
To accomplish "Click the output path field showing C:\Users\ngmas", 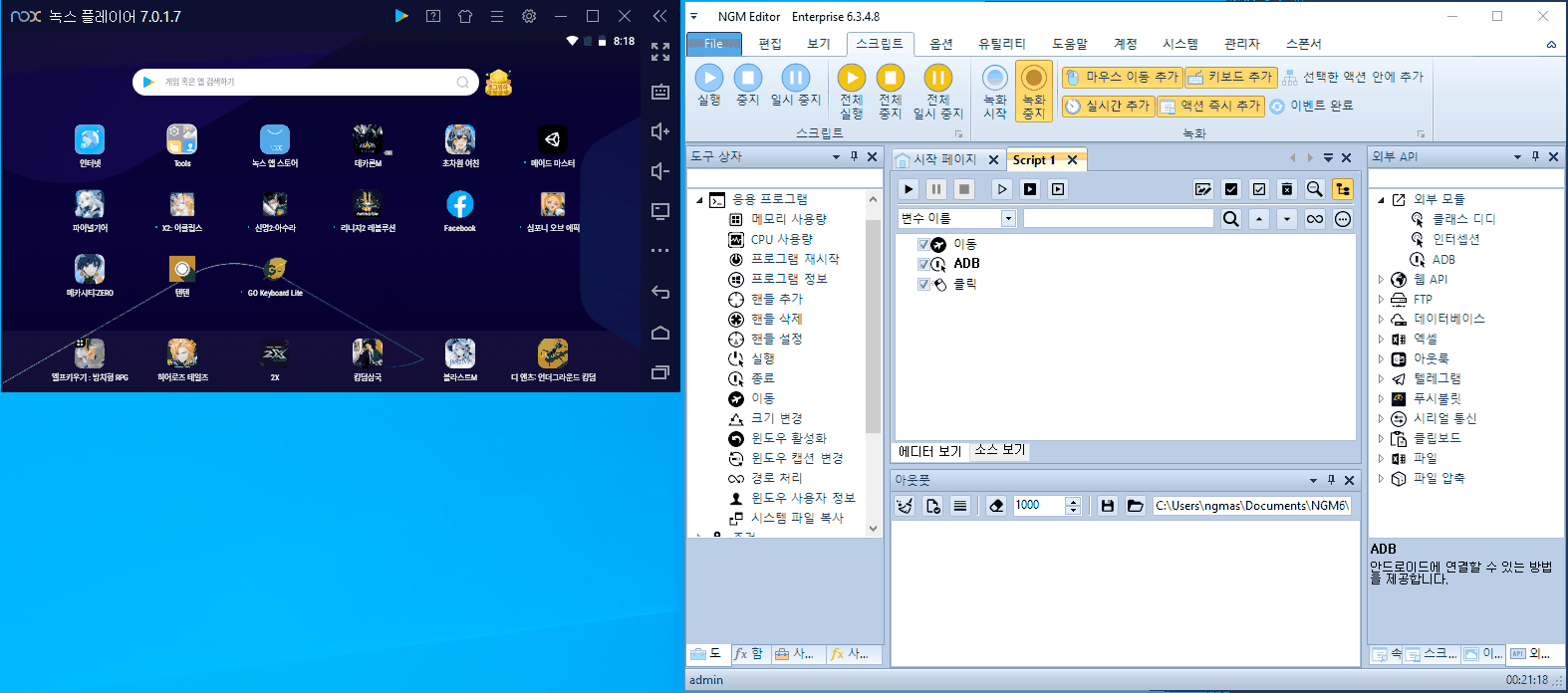I will click(x=1252, y=506).
